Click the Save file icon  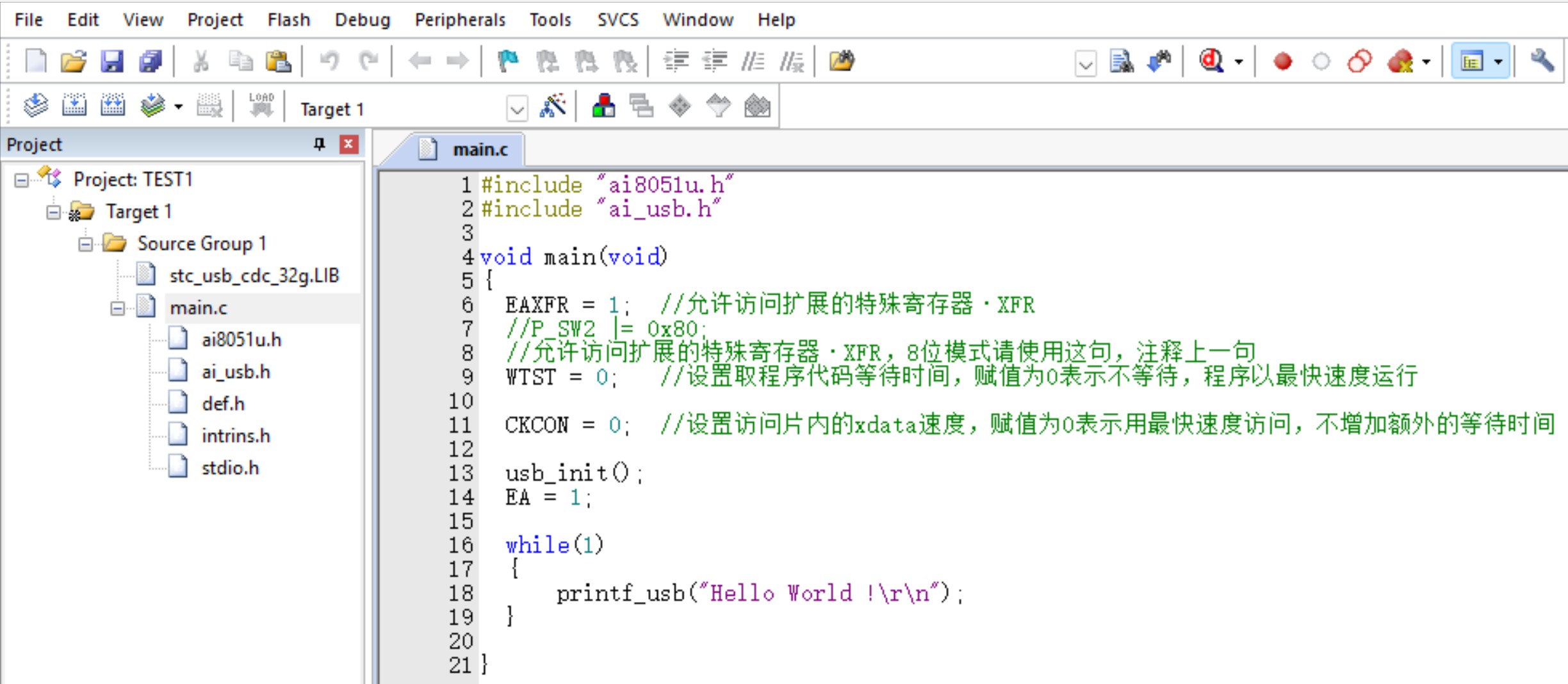(111, 61)
